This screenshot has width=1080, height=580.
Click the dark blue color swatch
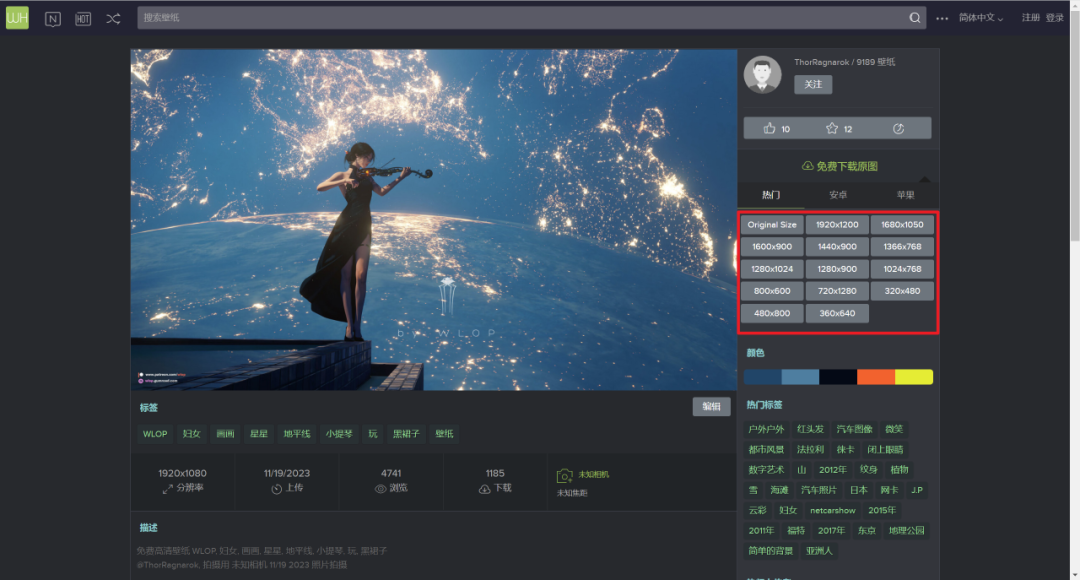click(762, 377)
